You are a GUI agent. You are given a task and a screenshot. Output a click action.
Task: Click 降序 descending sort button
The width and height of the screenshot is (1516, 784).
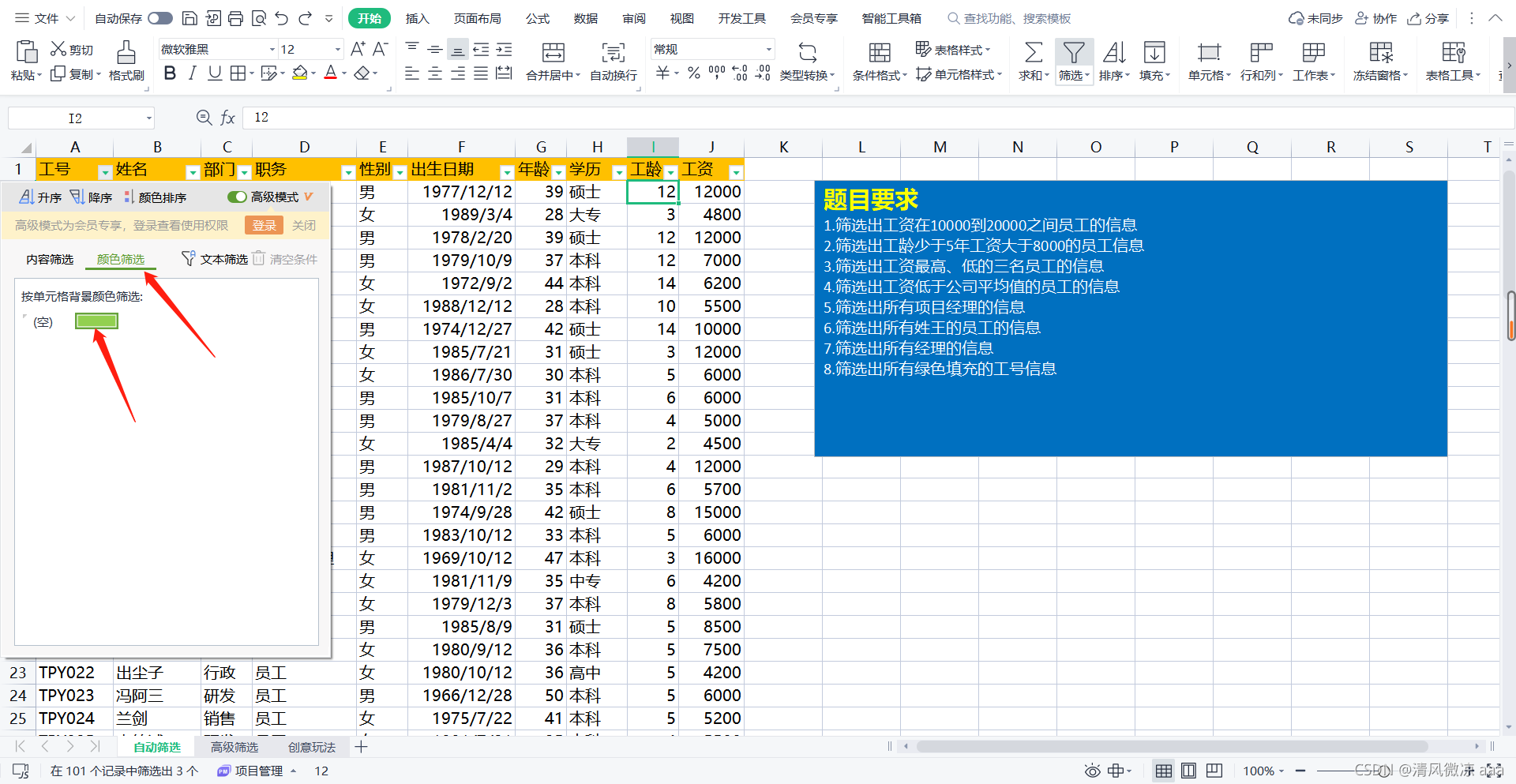(91, 197)
